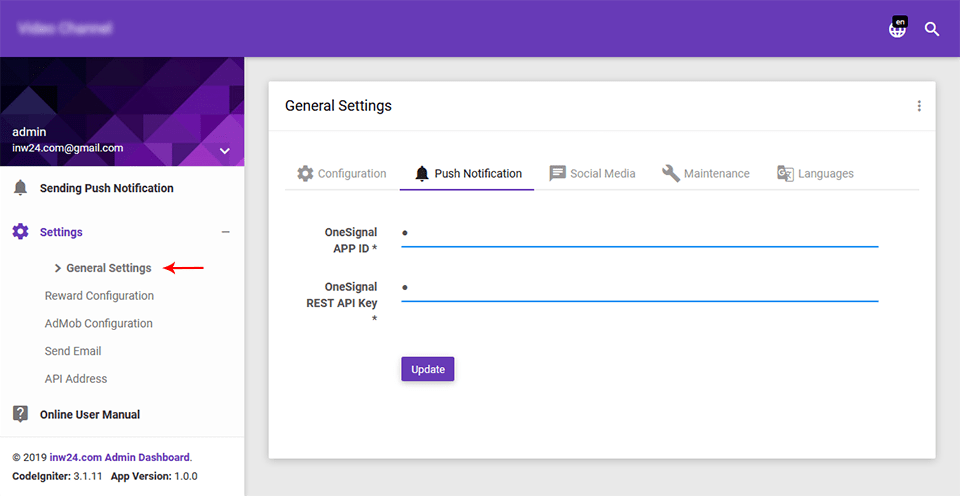This screenshot has width=960, height=496.
Task: Open the inw24.com Admin Dashboard link
Action: click(x=135, y=457)
